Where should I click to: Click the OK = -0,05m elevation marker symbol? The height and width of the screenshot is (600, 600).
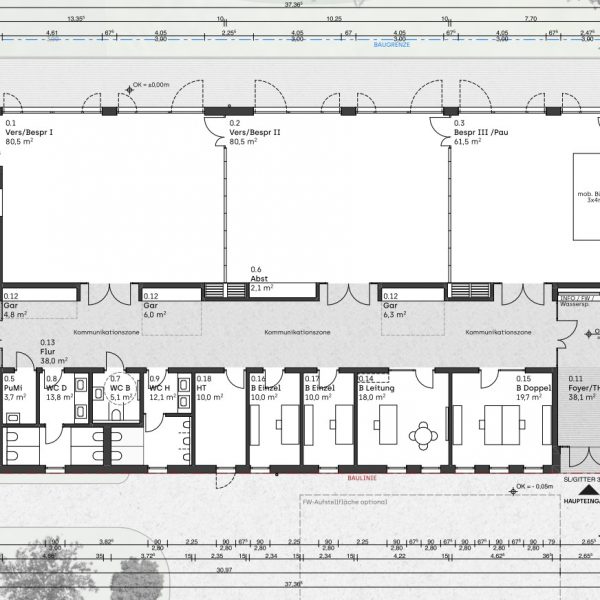pyautogui.click(x=507, y=487)
